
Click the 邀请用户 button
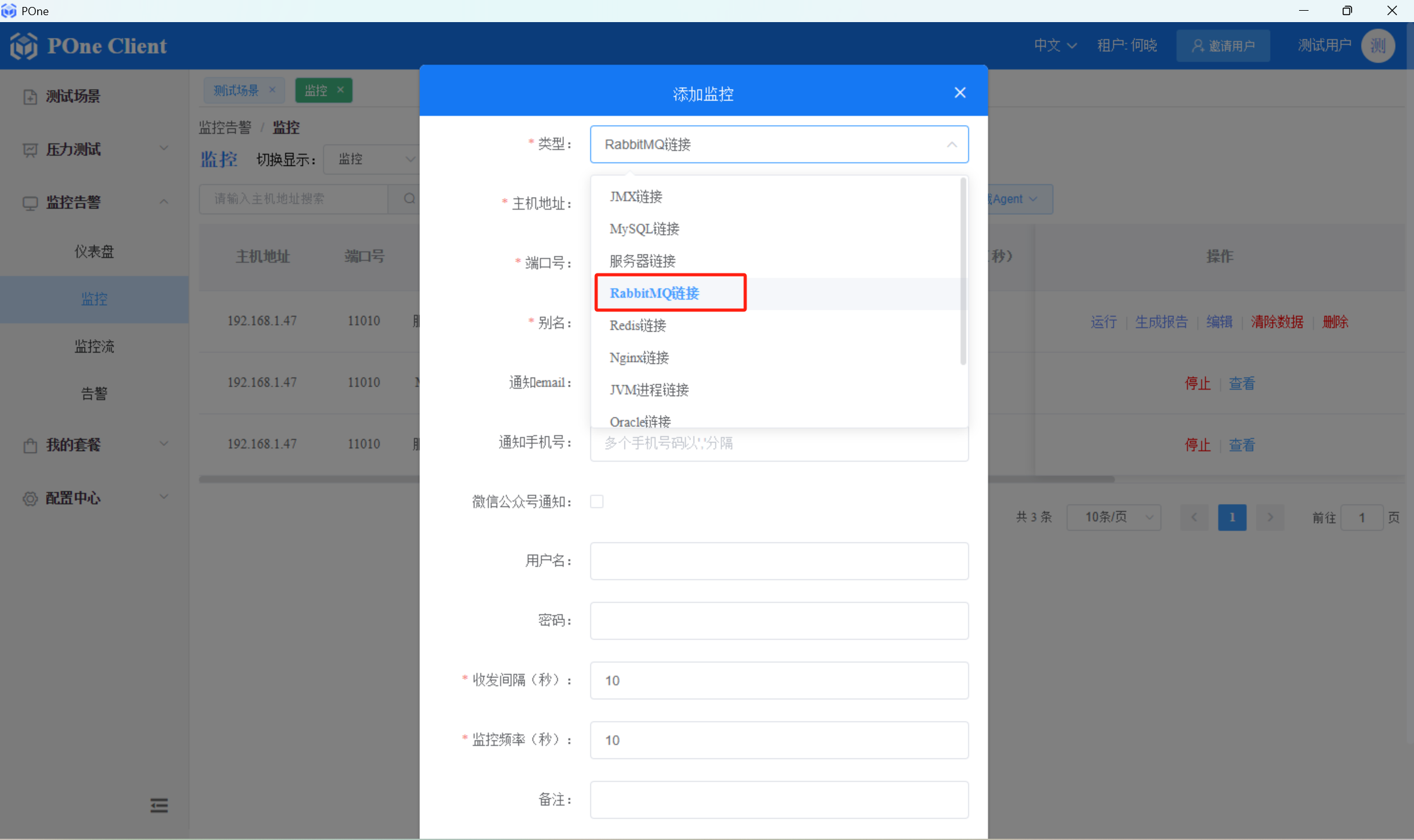point(1223,45)
